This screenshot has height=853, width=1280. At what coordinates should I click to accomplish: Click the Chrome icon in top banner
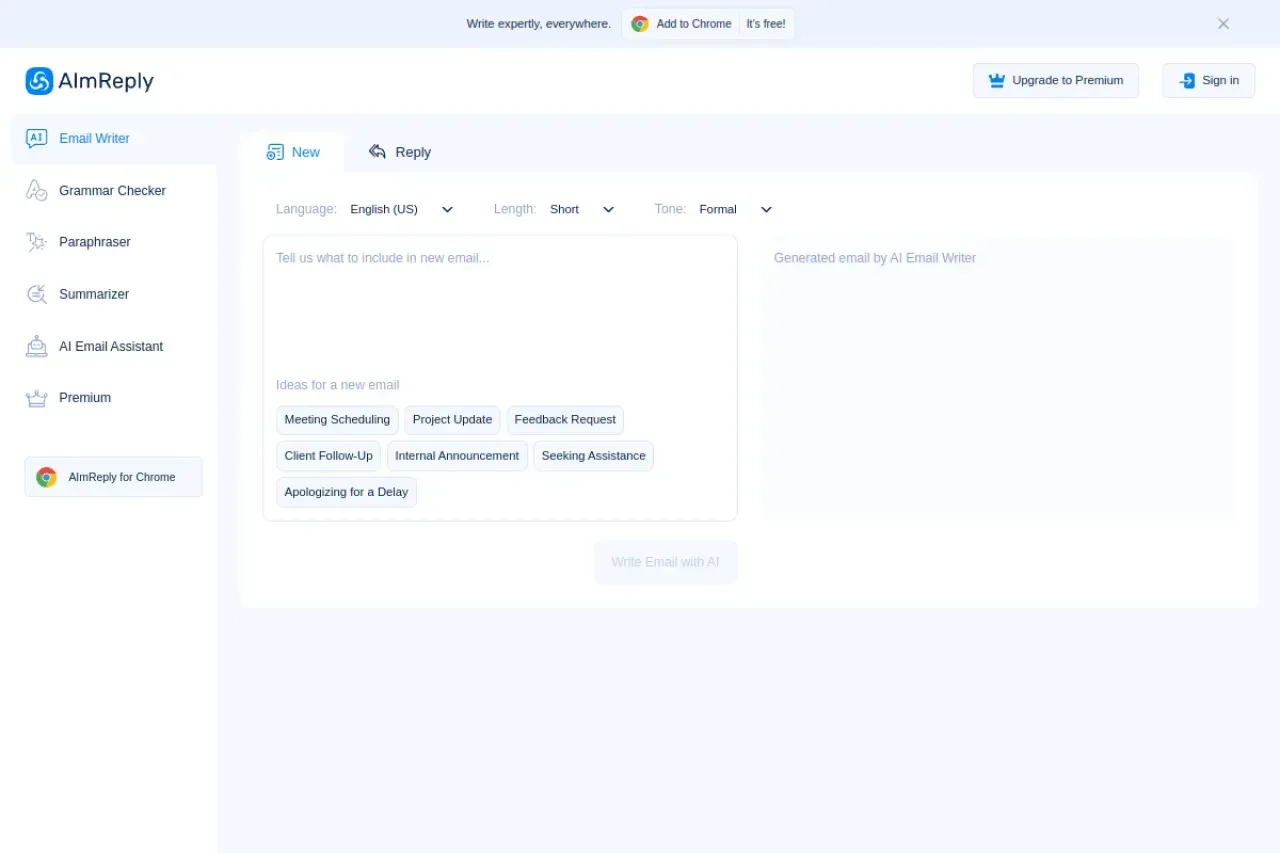coord(640,24)
